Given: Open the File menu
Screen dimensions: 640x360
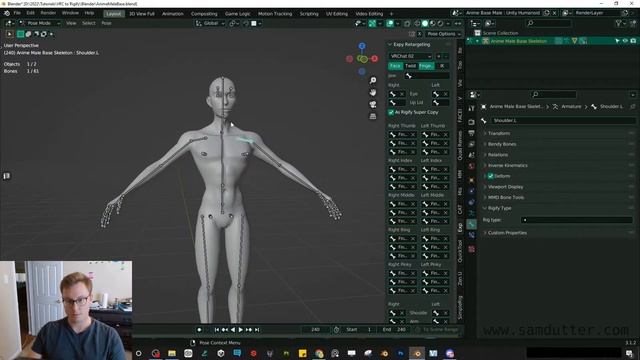Looking at the screenshot, I should click(x=17, y=13).
